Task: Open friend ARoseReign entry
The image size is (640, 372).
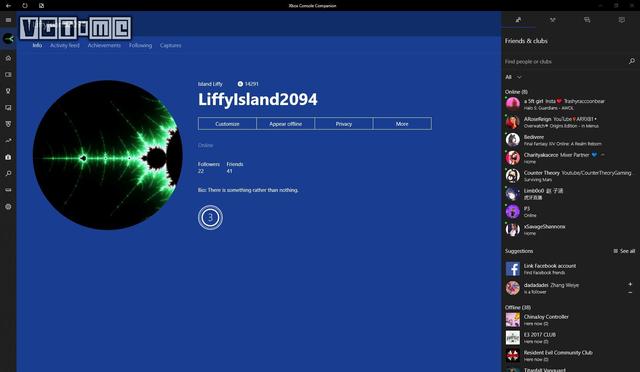Action: click(570, 122)
